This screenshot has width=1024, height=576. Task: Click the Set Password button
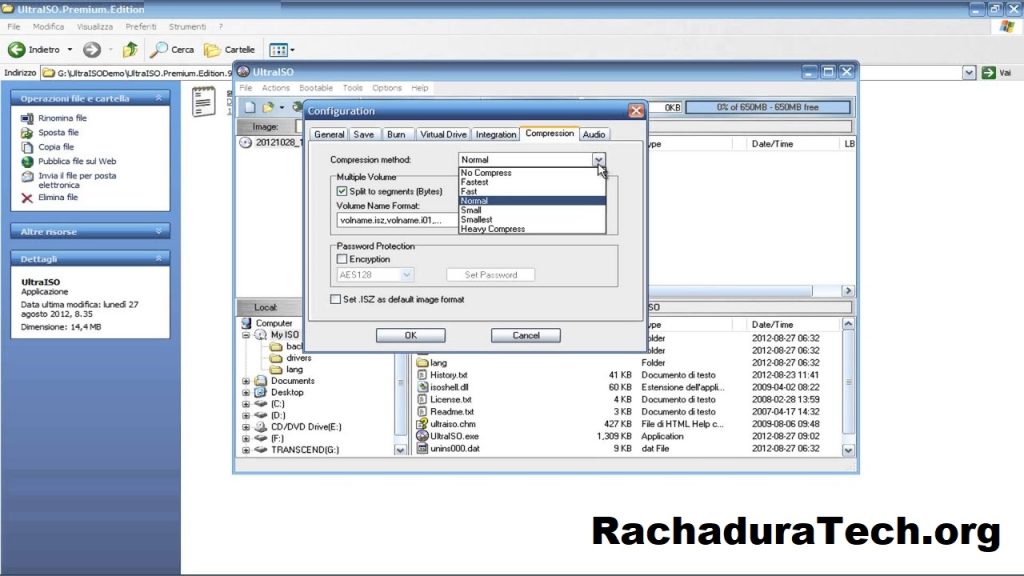pos(490,275)
